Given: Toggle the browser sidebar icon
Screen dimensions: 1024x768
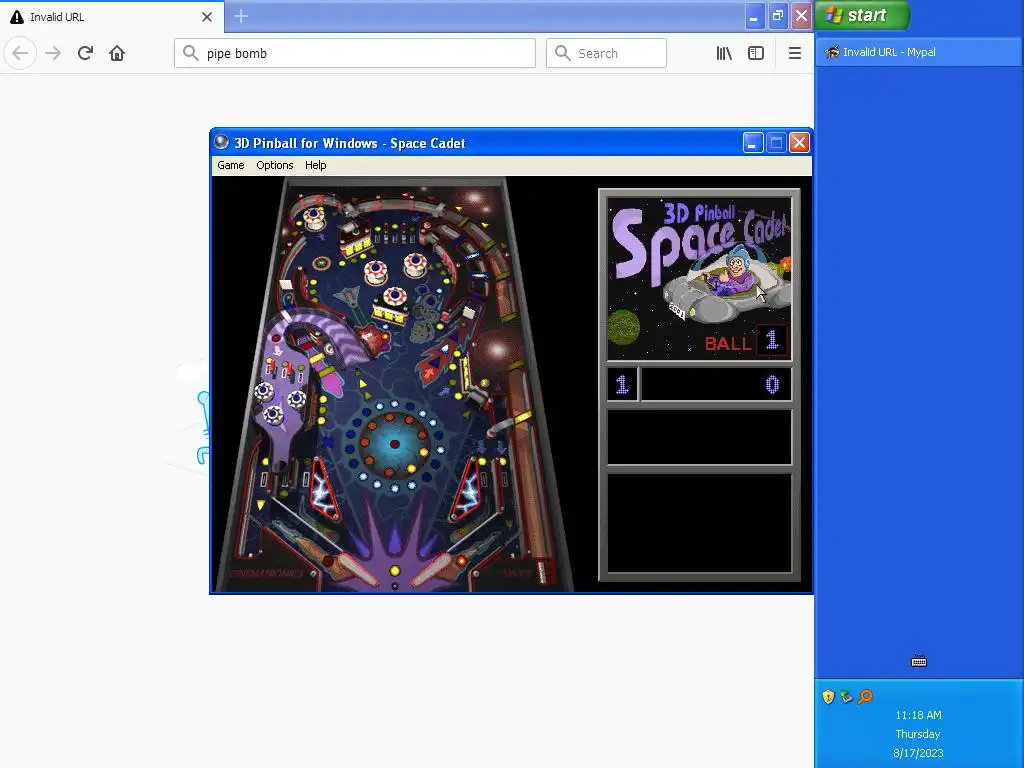Looking at the screenshot, I should click(756, 53).
